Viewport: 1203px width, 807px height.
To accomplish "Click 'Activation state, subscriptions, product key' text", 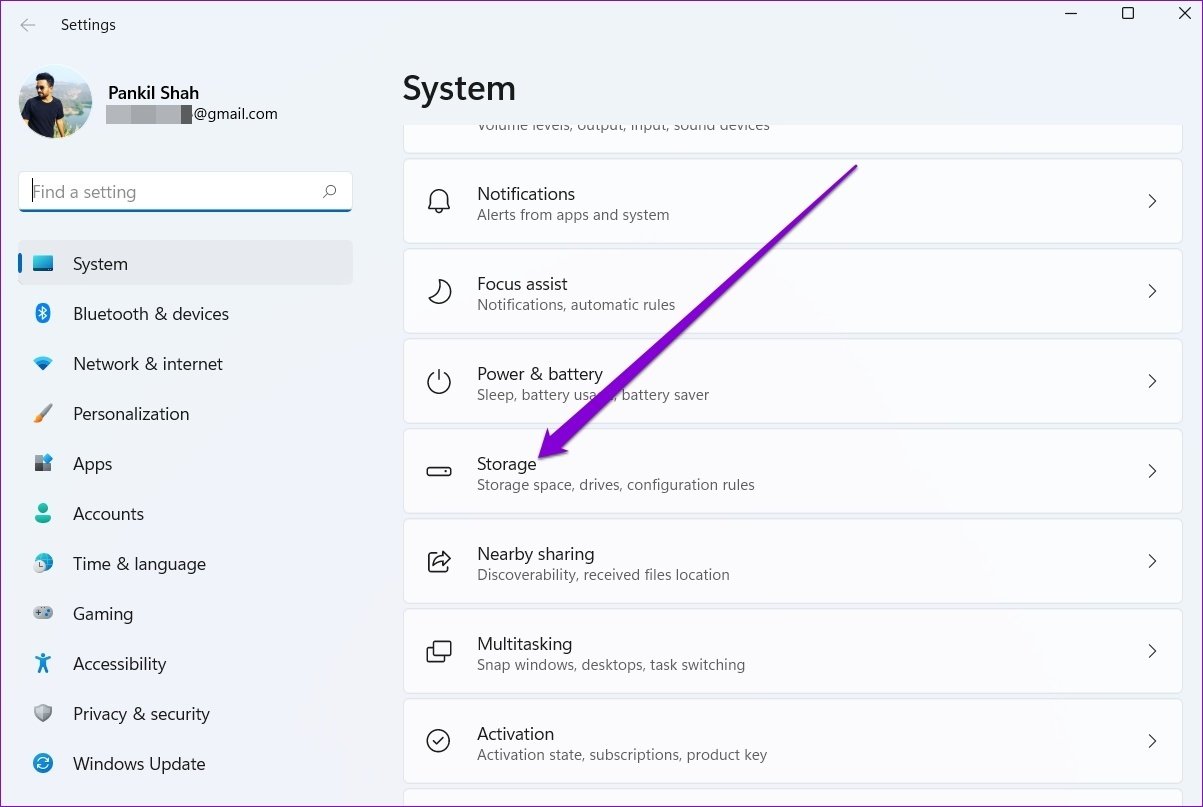I will [x=622, y=755].
